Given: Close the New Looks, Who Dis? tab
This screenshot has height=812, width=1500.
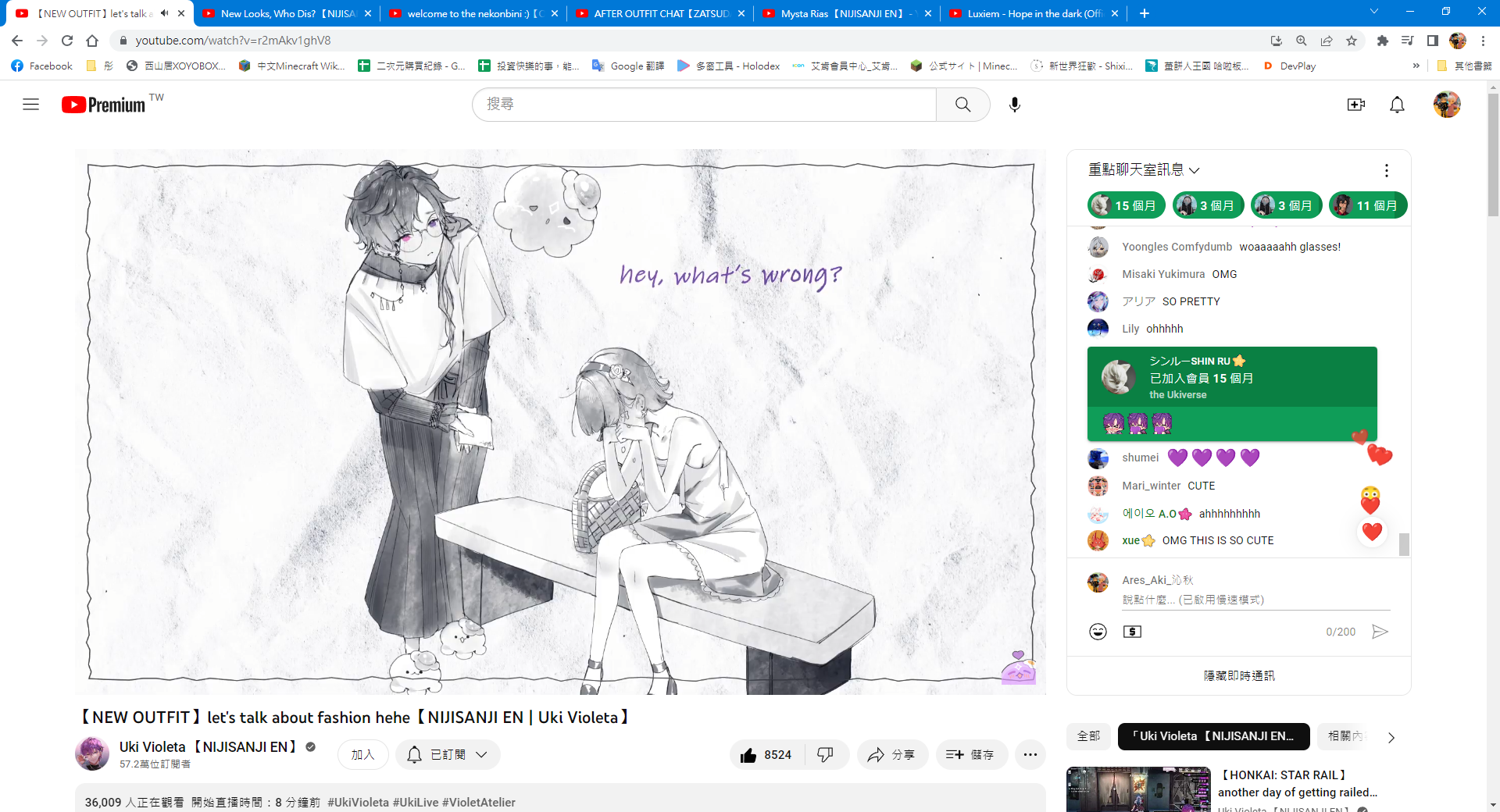Looking at the screenshot, I should 368,13.
